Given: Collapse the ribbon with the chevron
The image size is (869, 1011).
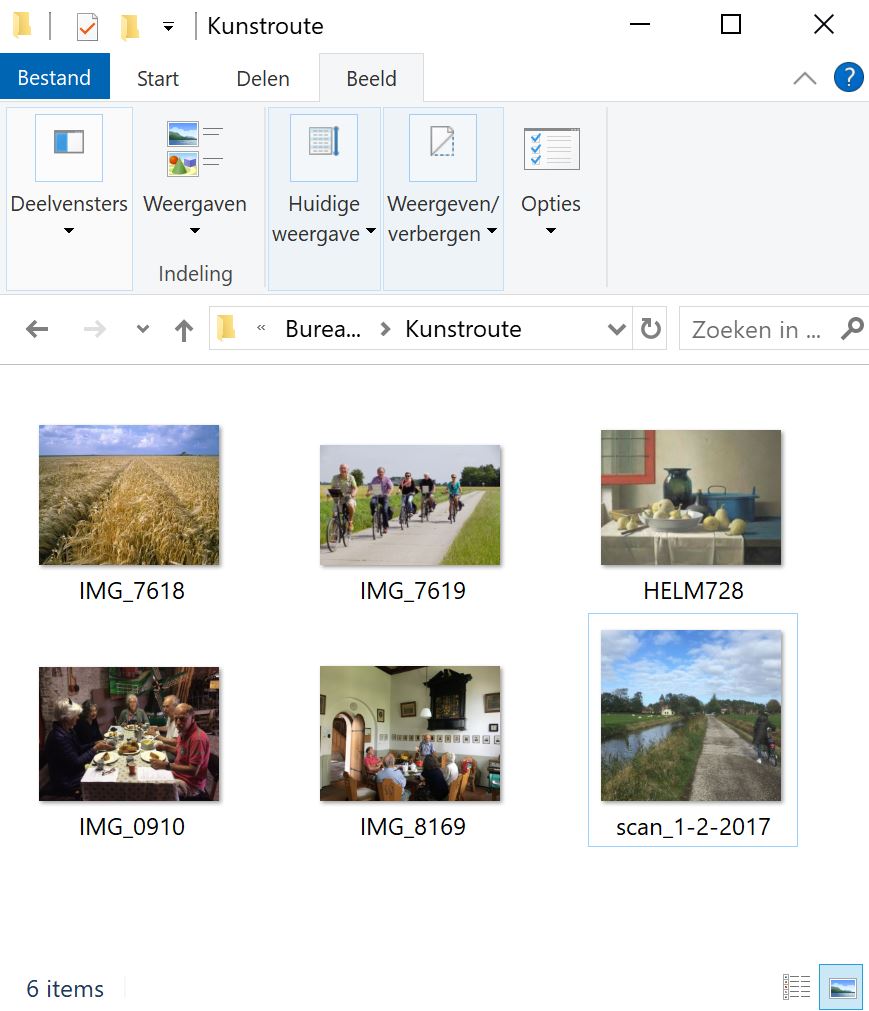Looking at the screenshot, I should (805, 79).
